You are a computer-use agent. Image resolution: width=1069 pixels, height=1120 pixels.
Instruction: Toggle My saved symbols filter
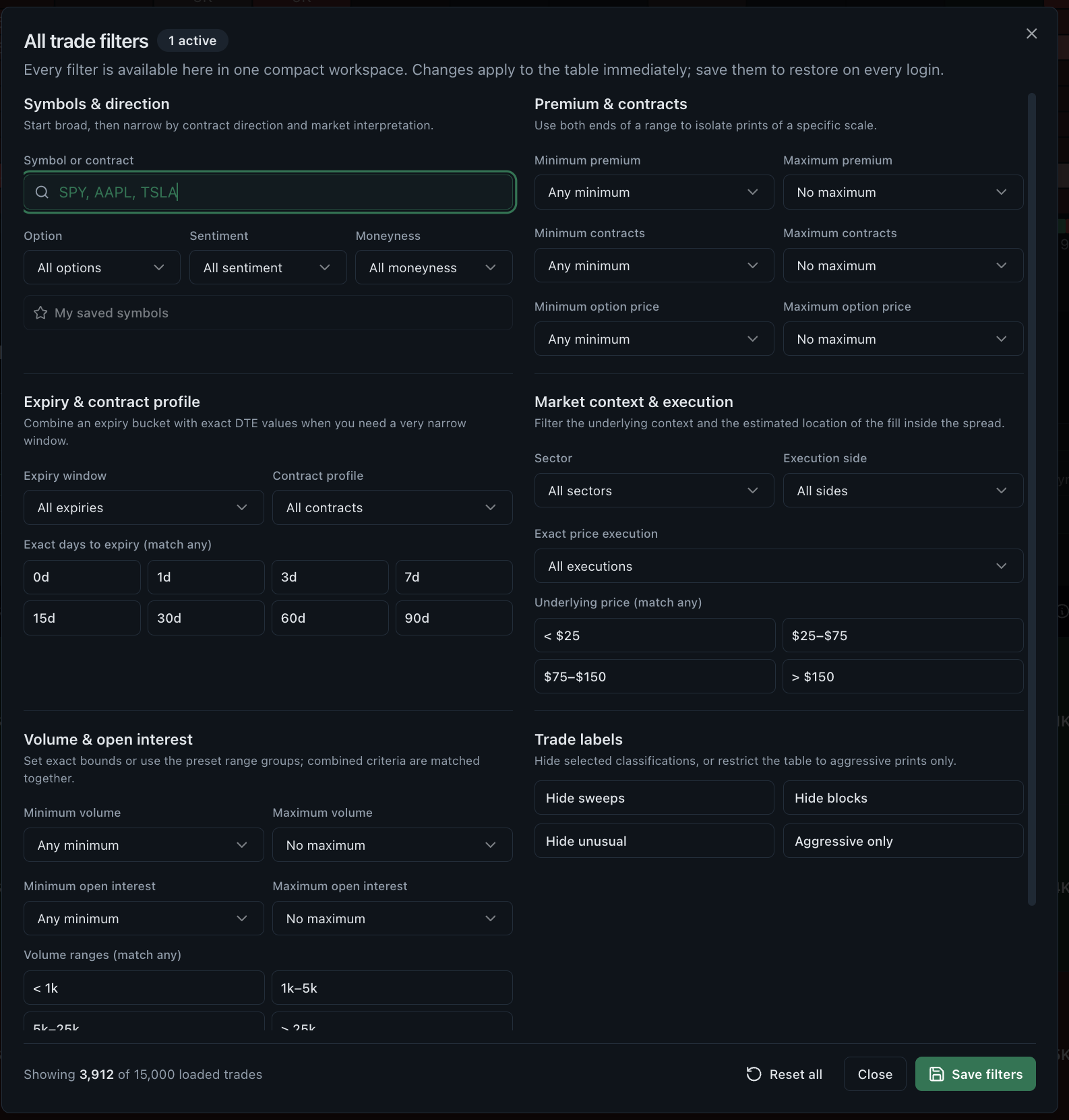(x=268, y=313)
